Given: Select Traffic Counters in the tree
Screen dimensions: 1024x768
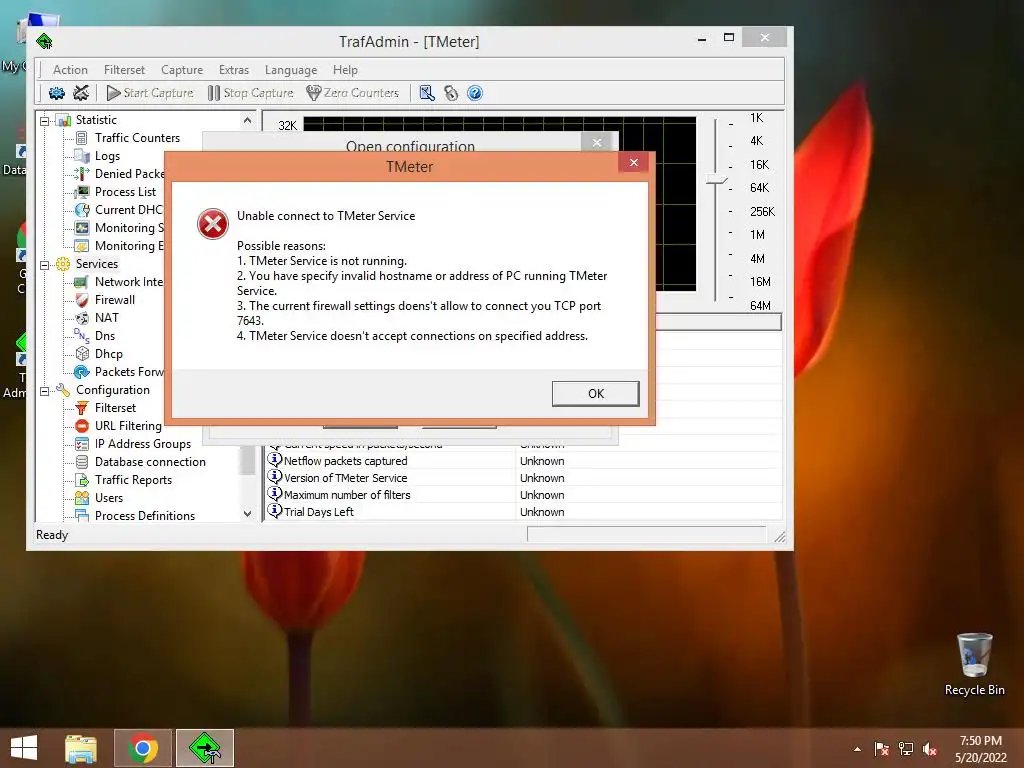Looking at the screenshot, I should click(137, 138).
